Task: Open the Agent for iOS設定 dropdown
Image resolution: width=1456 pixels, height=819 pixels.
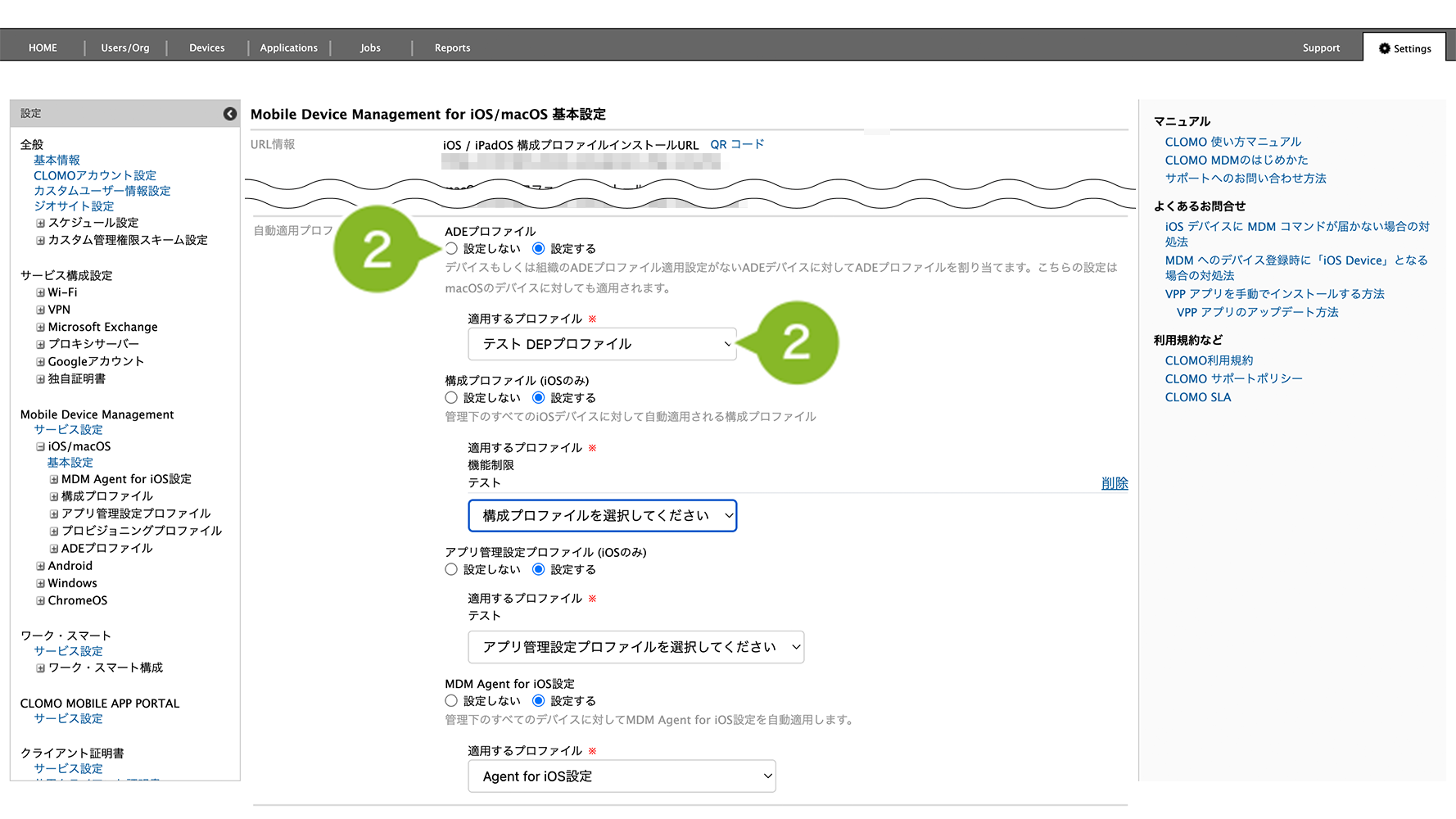Action: click(x=622, y=776)
